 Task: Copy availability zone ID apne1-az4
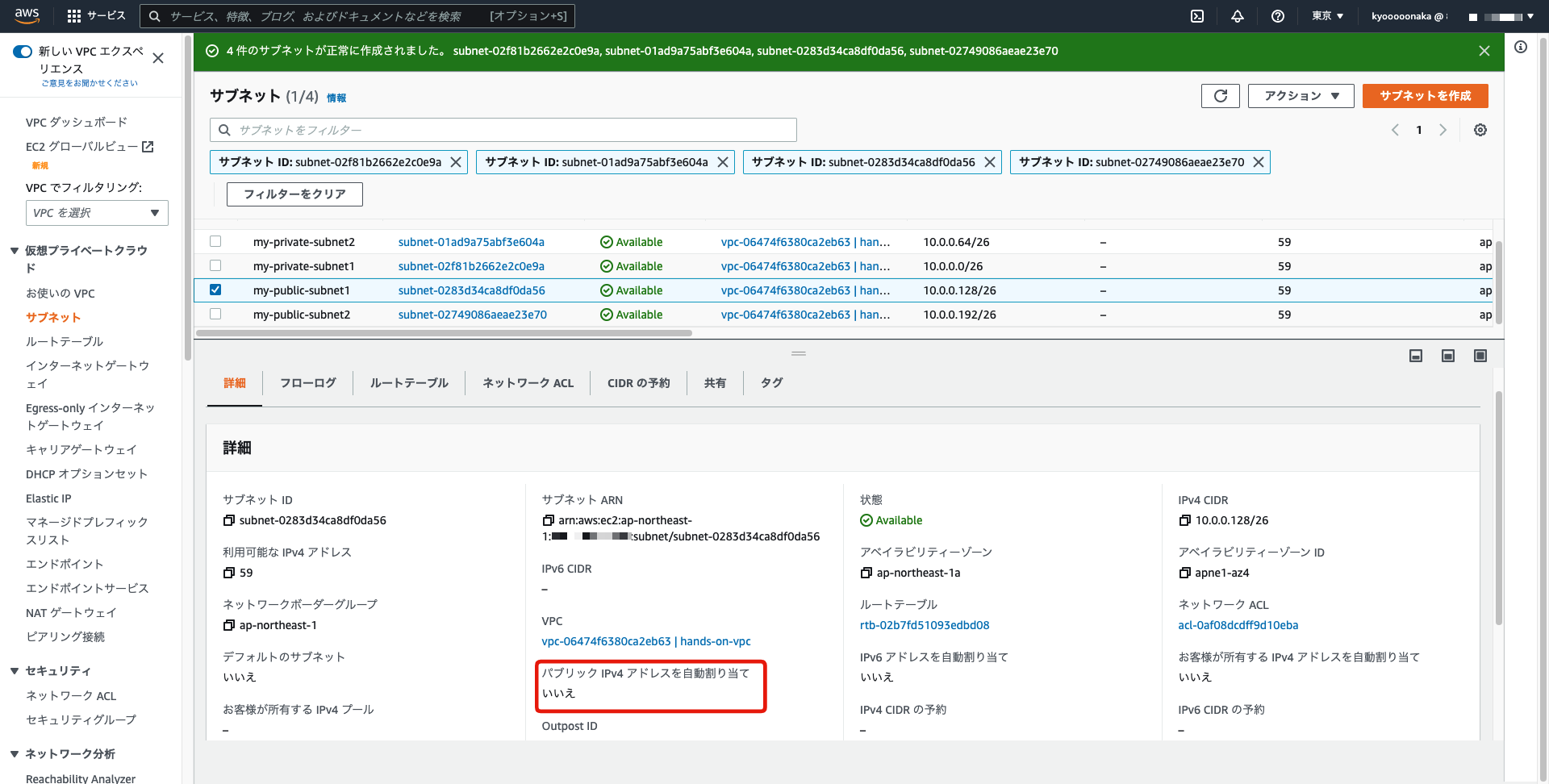point(1185,573)
